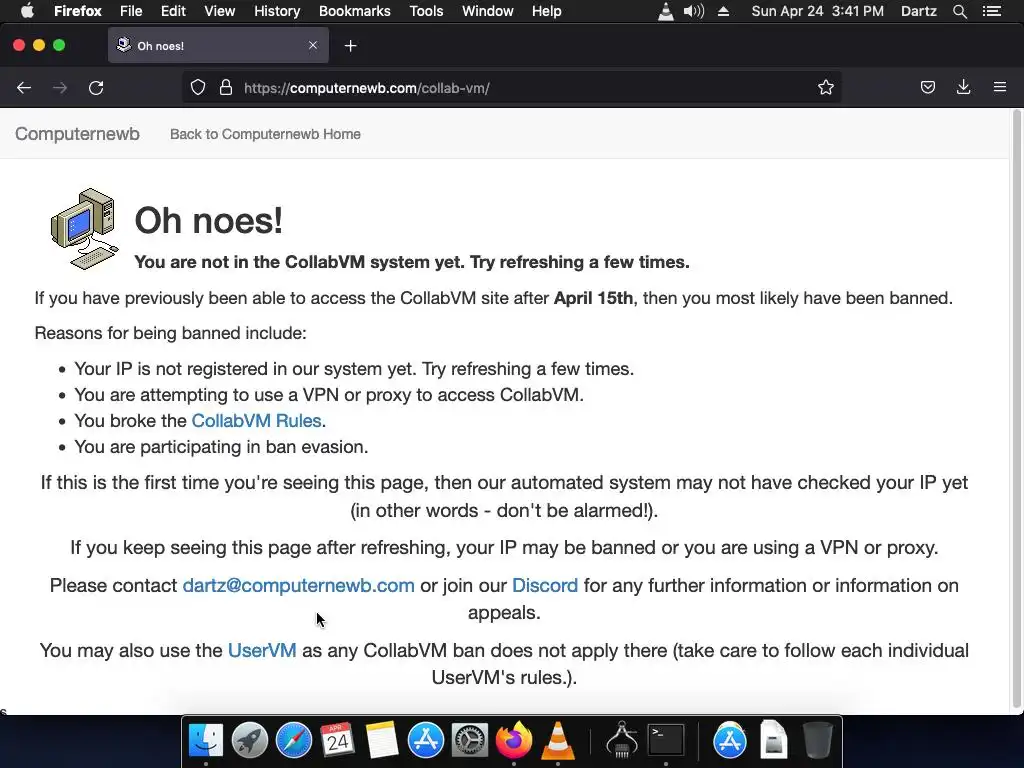
Task: Open the spider-like utility icon in Dock
Action: coord(622,741)
